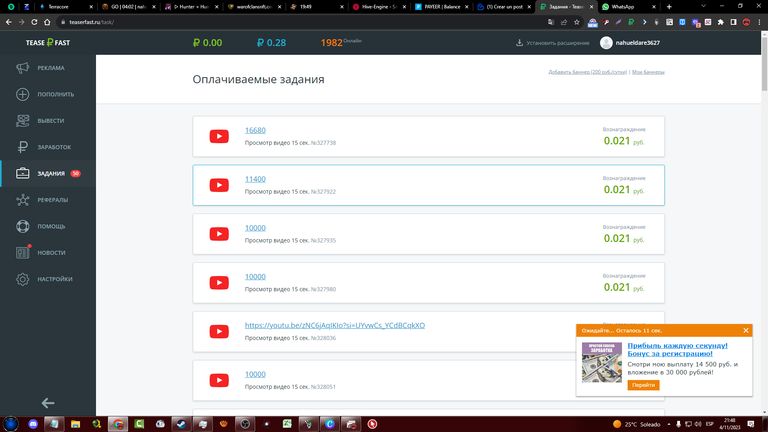Switch to the Hive-Engine tab
This screenshot has height=432, width=768.
pos(379,7)
